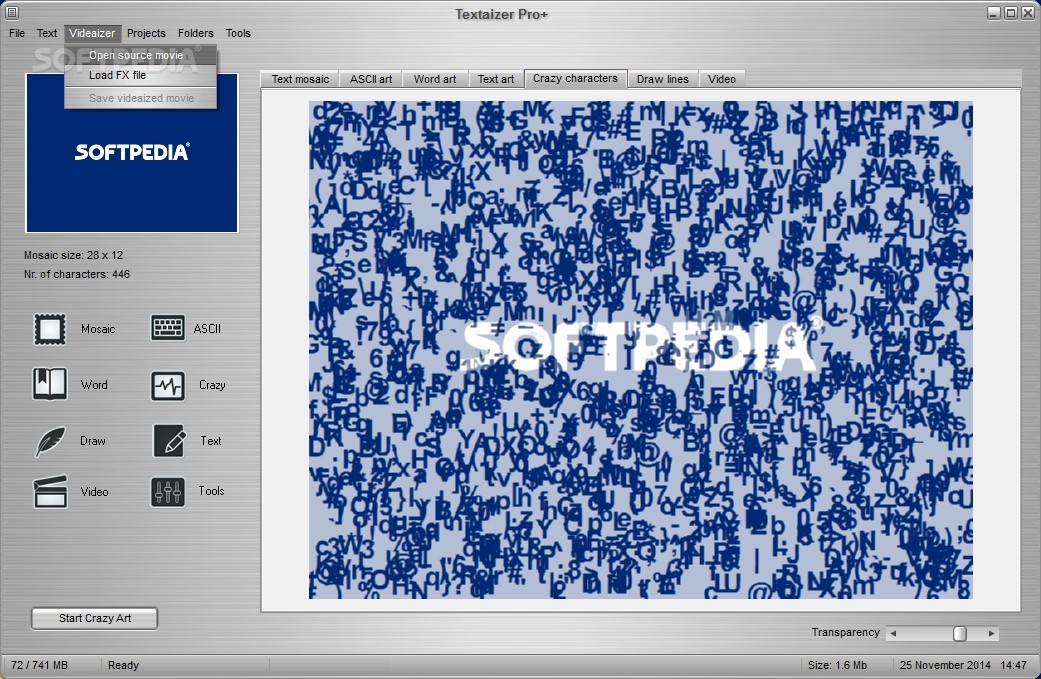Switch to the Draw lines tab
The image size is (1041, 679).
pyautogui.click(x=663, y=79)
